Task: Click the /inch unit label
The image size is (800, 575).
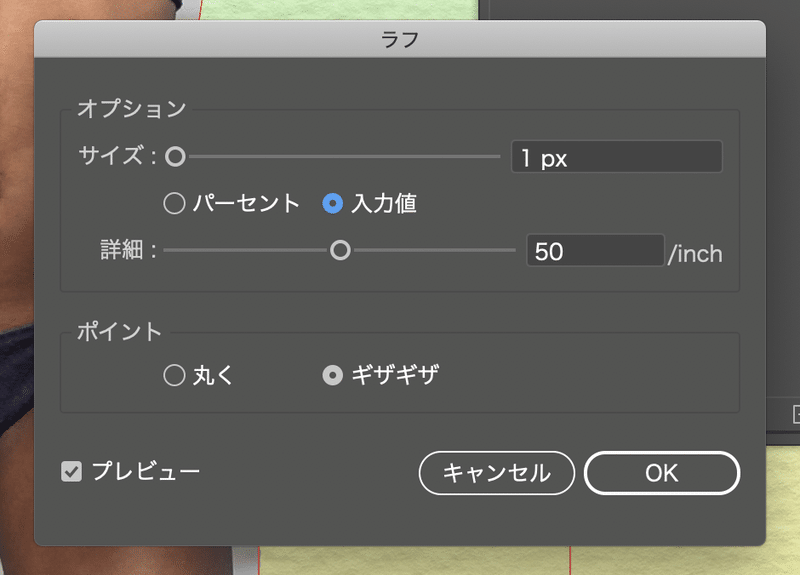Action: 695,254
